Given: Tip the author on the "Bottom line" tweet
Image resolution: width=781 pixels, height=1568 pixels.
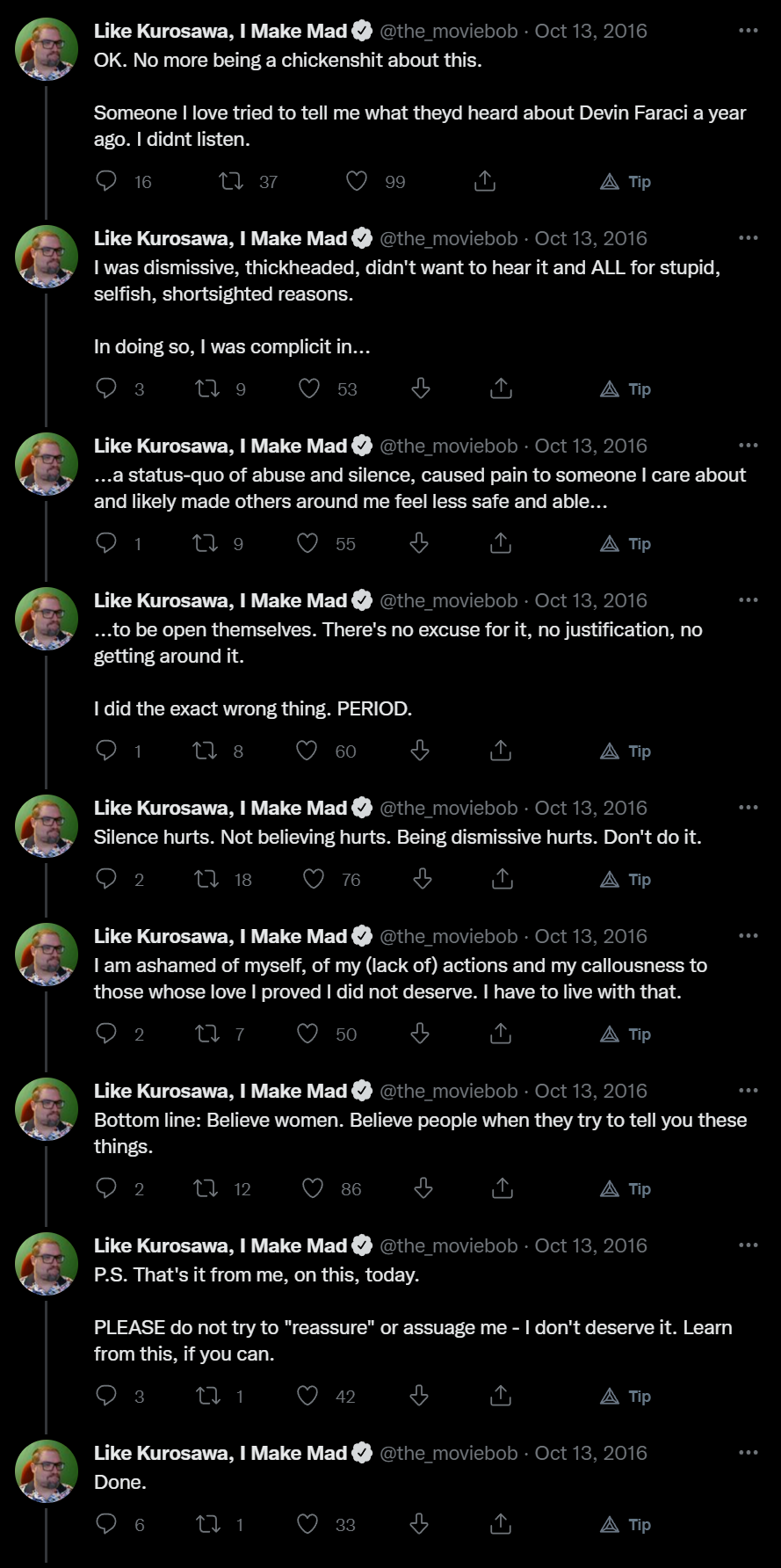Looking at the screenshot, I should coord(626,1188).
